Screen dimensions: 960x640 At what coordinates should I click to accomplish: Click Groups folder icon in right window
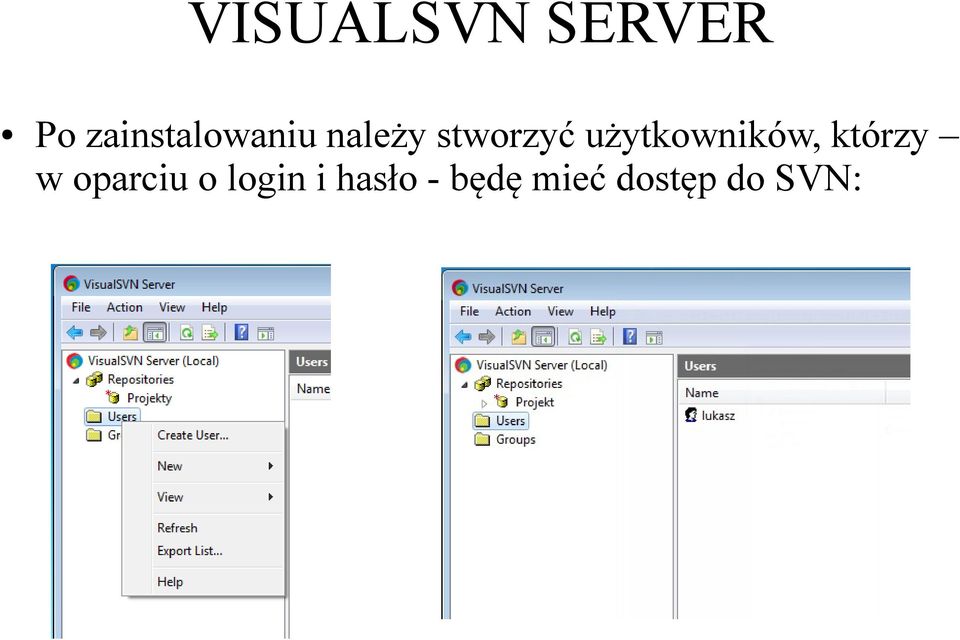click(482, 439)
